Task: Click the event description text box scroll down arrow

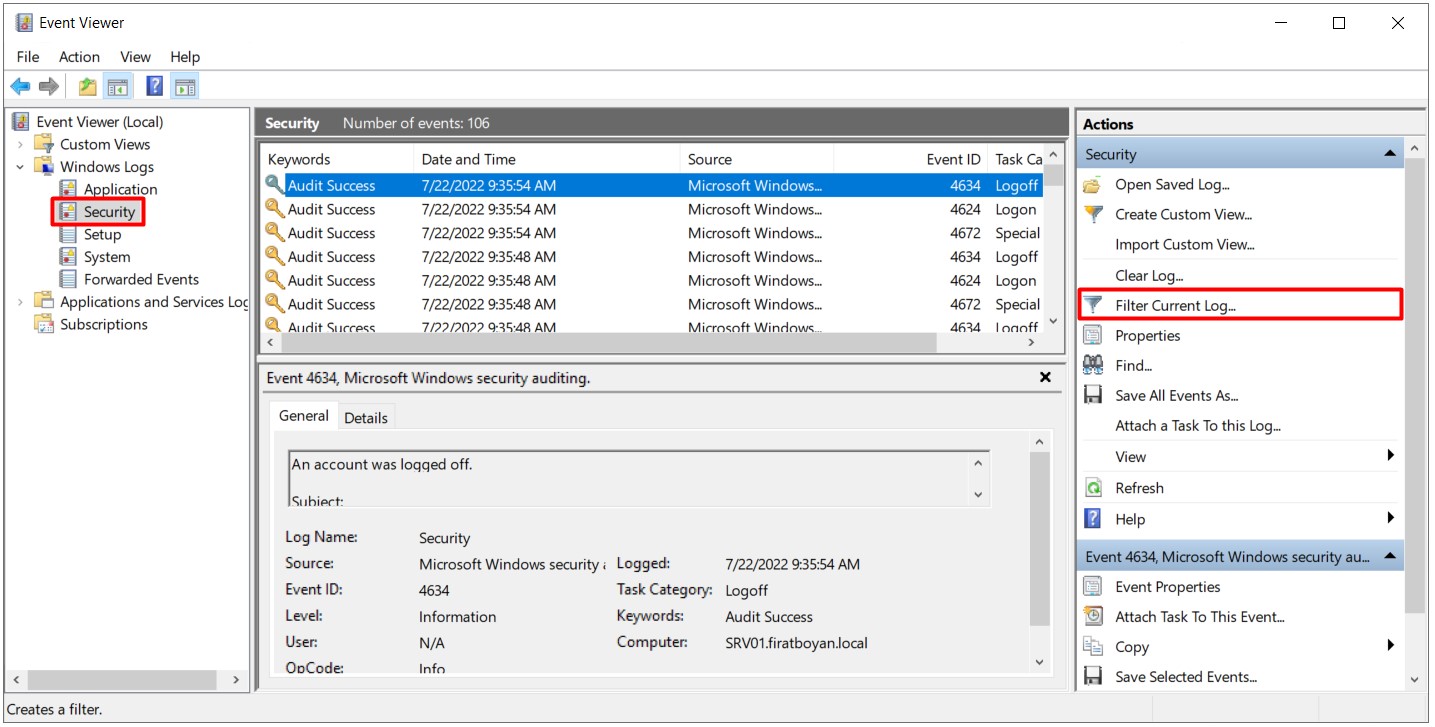Action: point(978,495)
